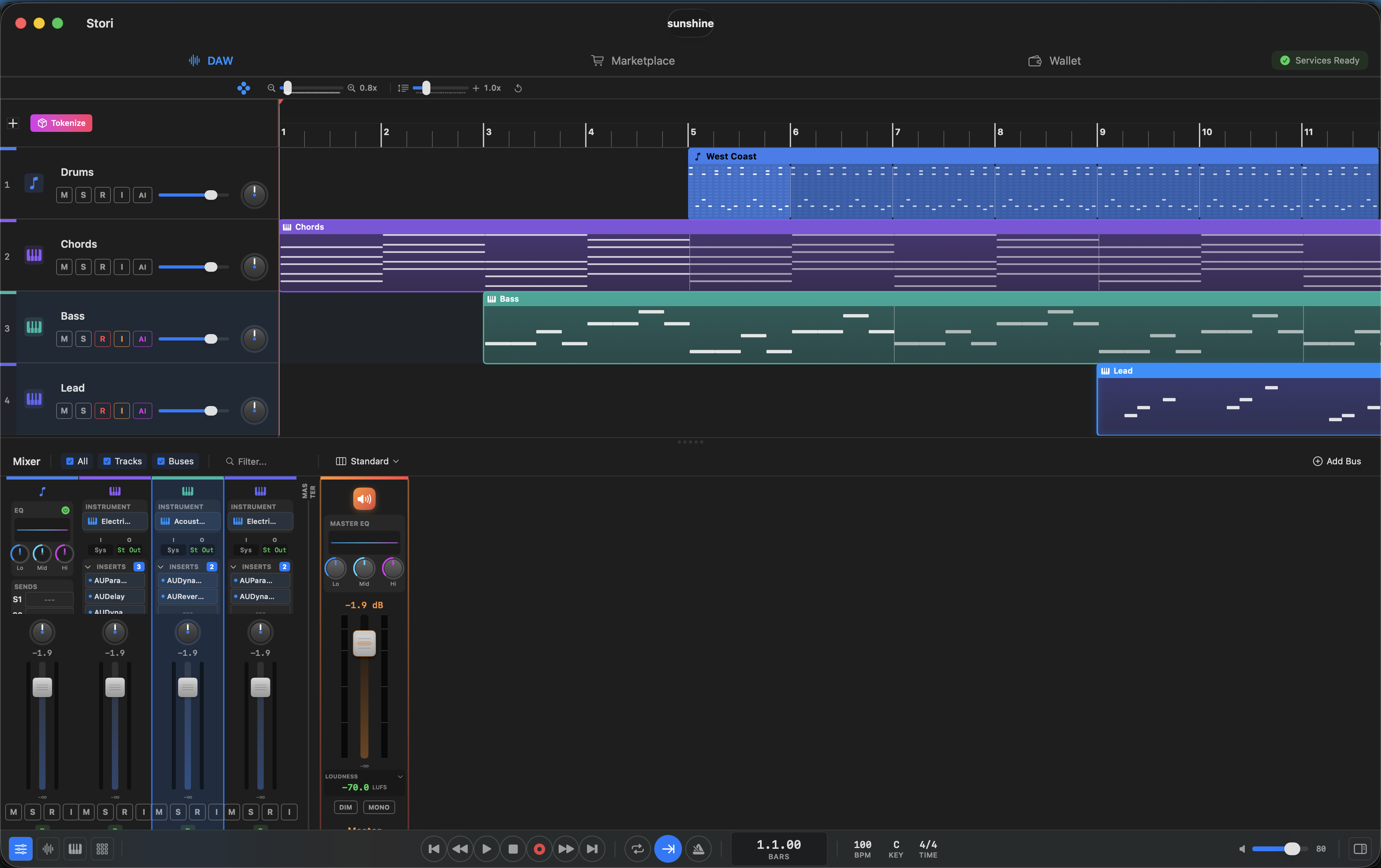Mute the Bass track
The height and width of the screenshot is (868, 1381).
[x=64, y=338]
